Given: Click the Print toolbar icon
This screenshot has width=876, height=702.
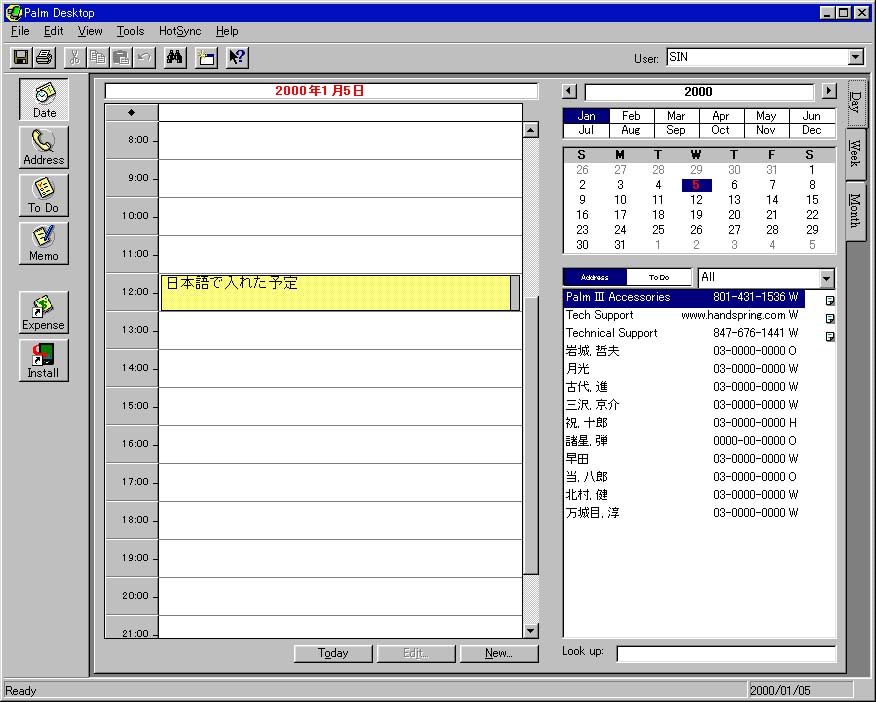Looking at the screenshot, I should click(x=43, y=58).
